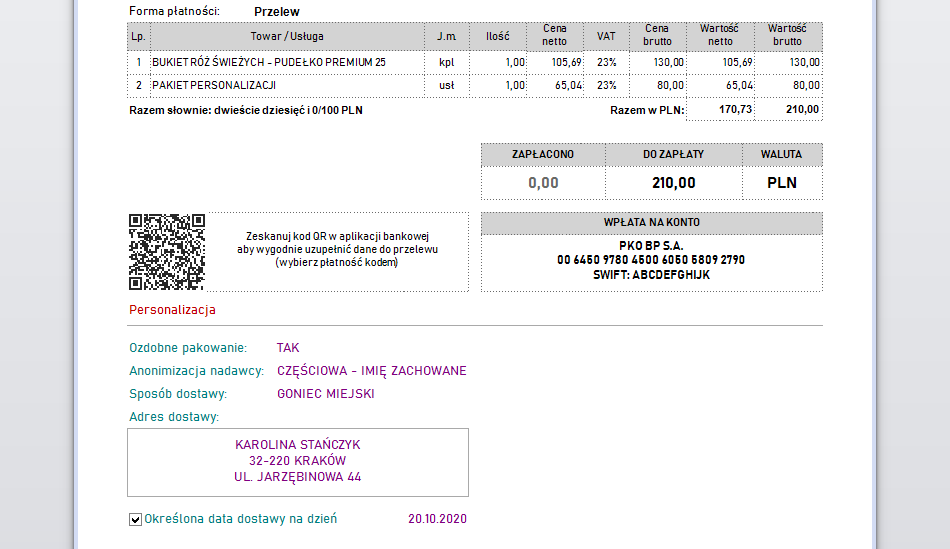950x549 pixels.
Task: Click the 'Przelew' payment method value
Action: 277,12
